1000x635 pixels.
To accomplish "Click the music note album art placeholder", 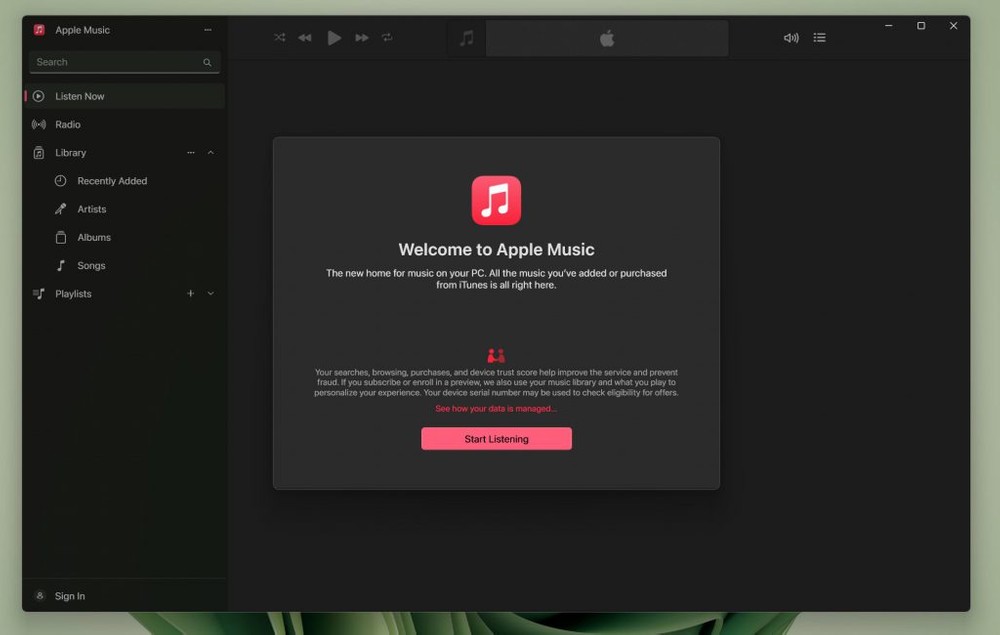I will tap(466, 38).
